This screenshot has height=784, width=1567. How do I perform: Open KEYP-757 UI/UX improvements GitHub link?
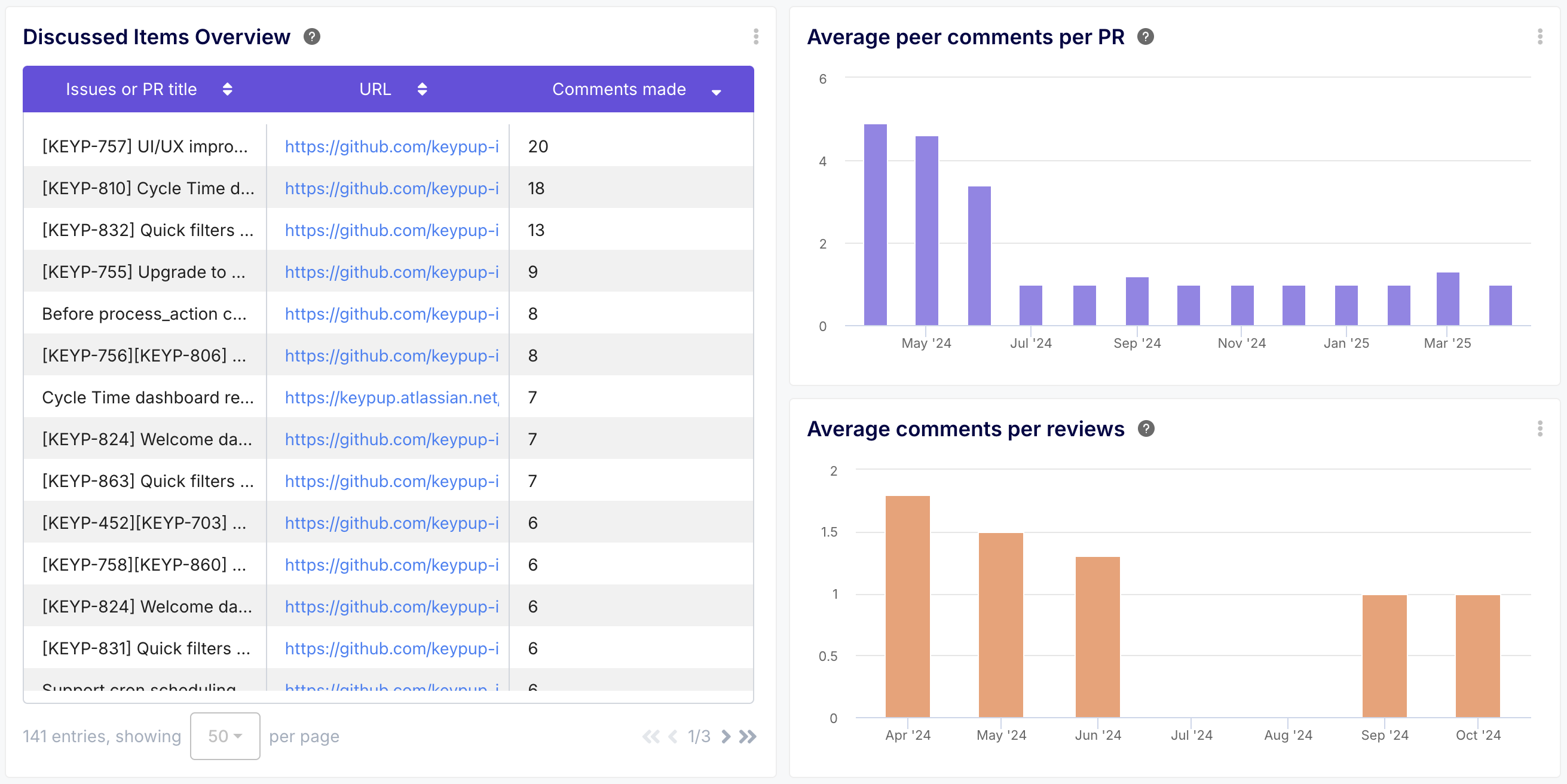coord(391,146)
